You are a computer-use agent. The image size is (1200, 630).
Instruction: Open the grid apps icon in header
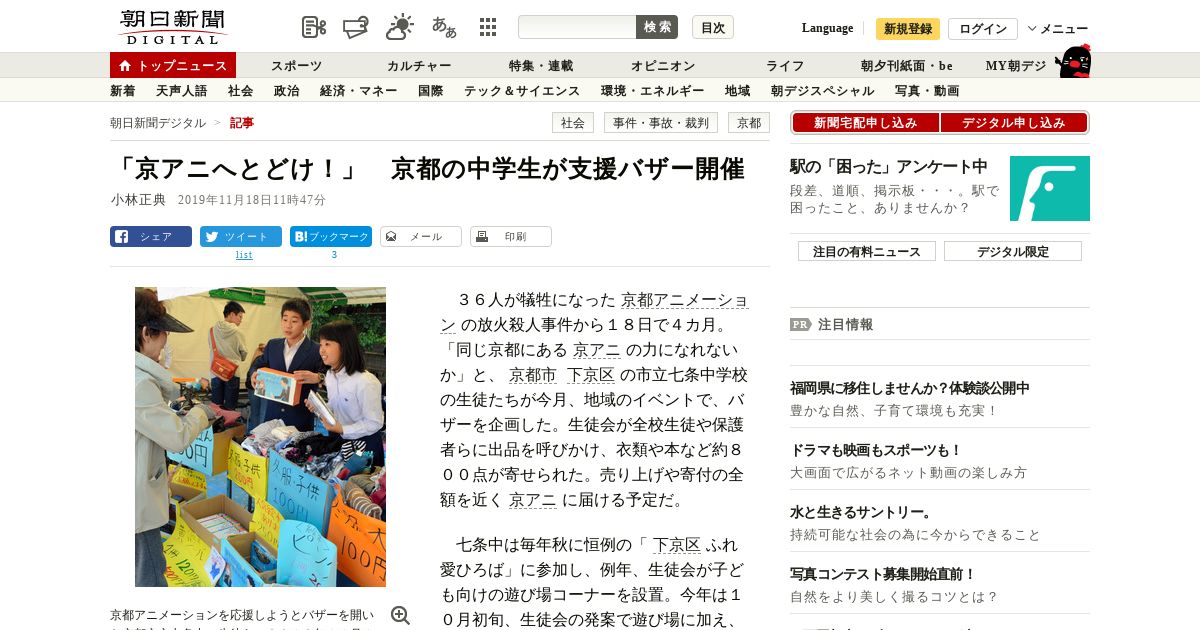pos(488,27)
